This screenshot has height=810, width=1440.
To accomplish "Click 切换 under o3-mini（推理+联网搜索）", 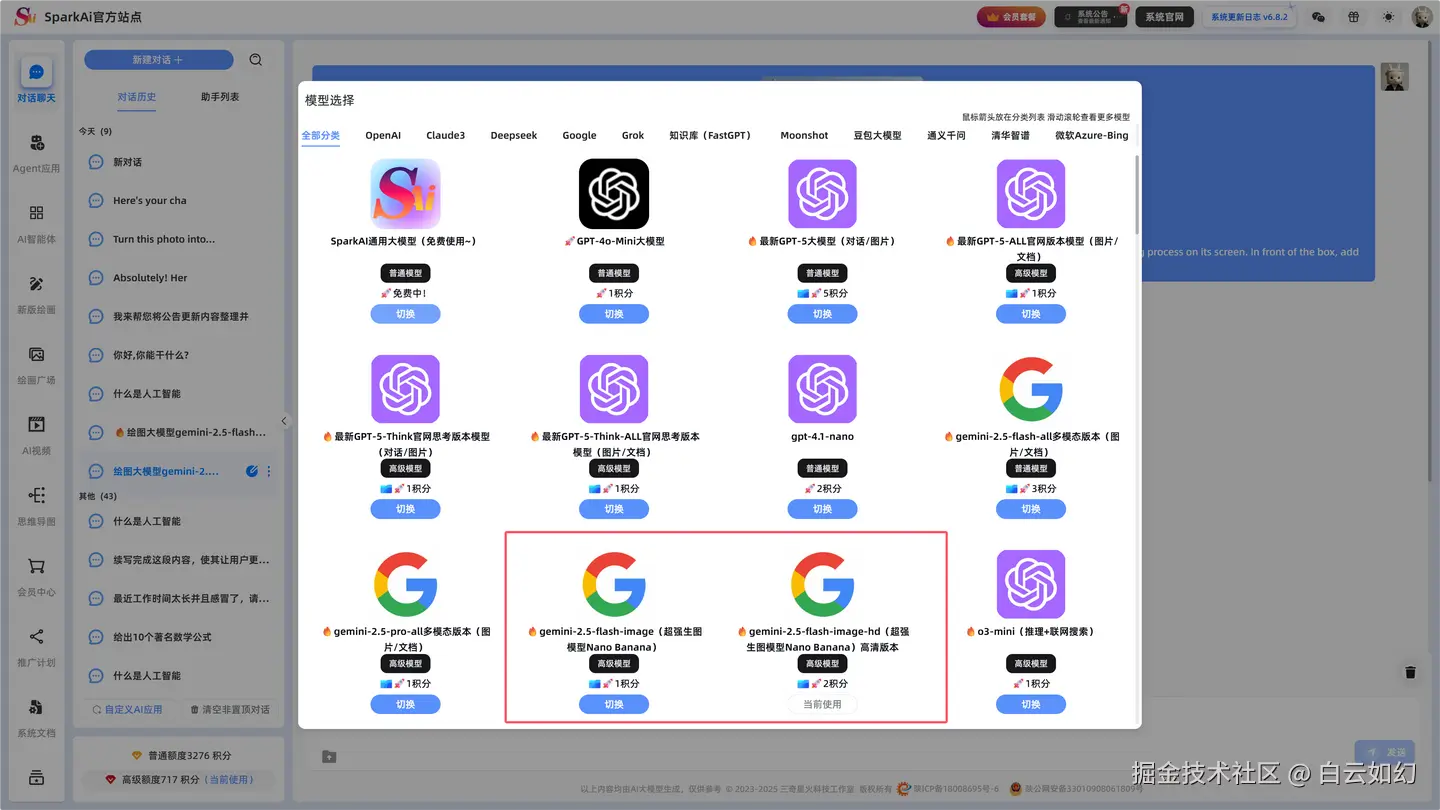I will (x=1031, y=704).
